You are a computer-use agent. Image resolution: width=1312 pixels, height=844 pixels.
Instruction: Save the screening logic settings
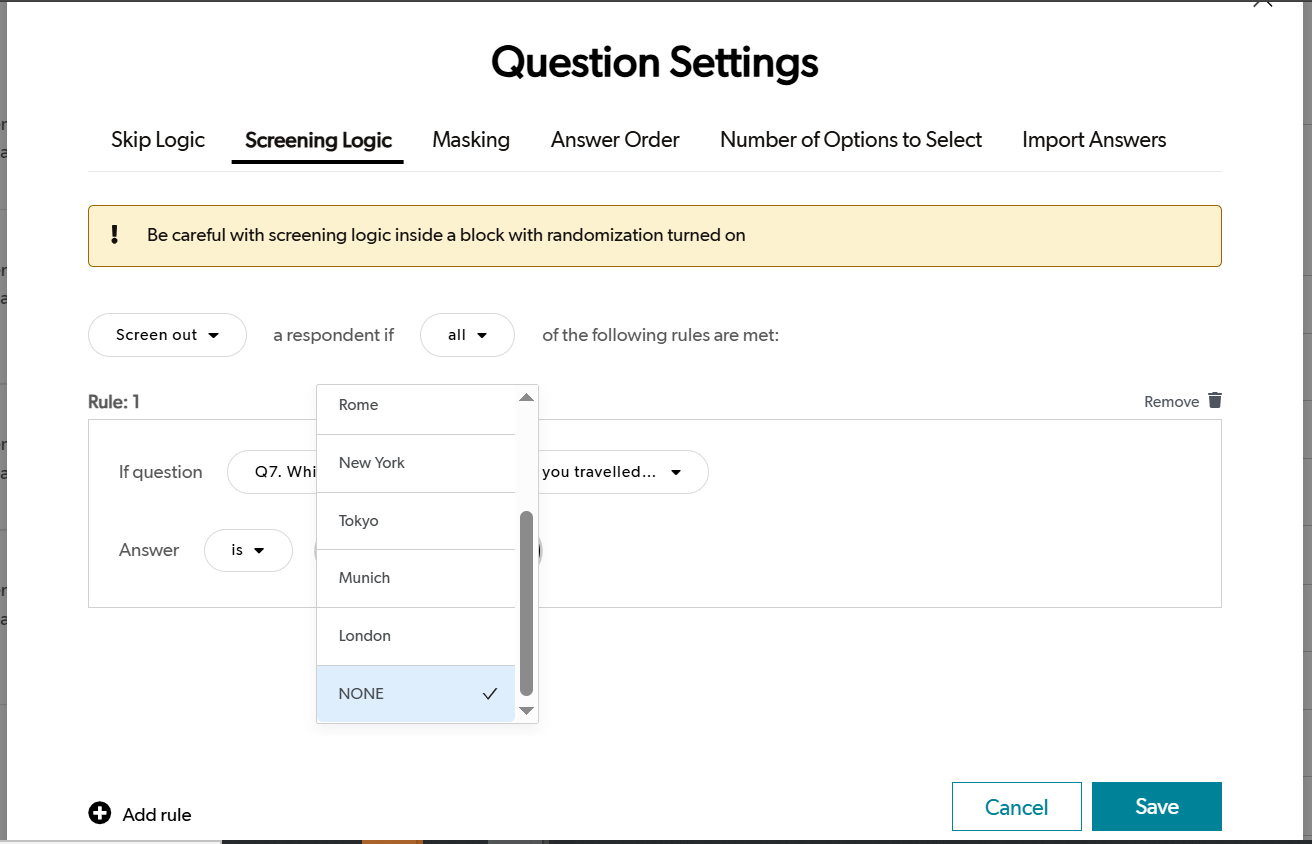click(1156, 806)
